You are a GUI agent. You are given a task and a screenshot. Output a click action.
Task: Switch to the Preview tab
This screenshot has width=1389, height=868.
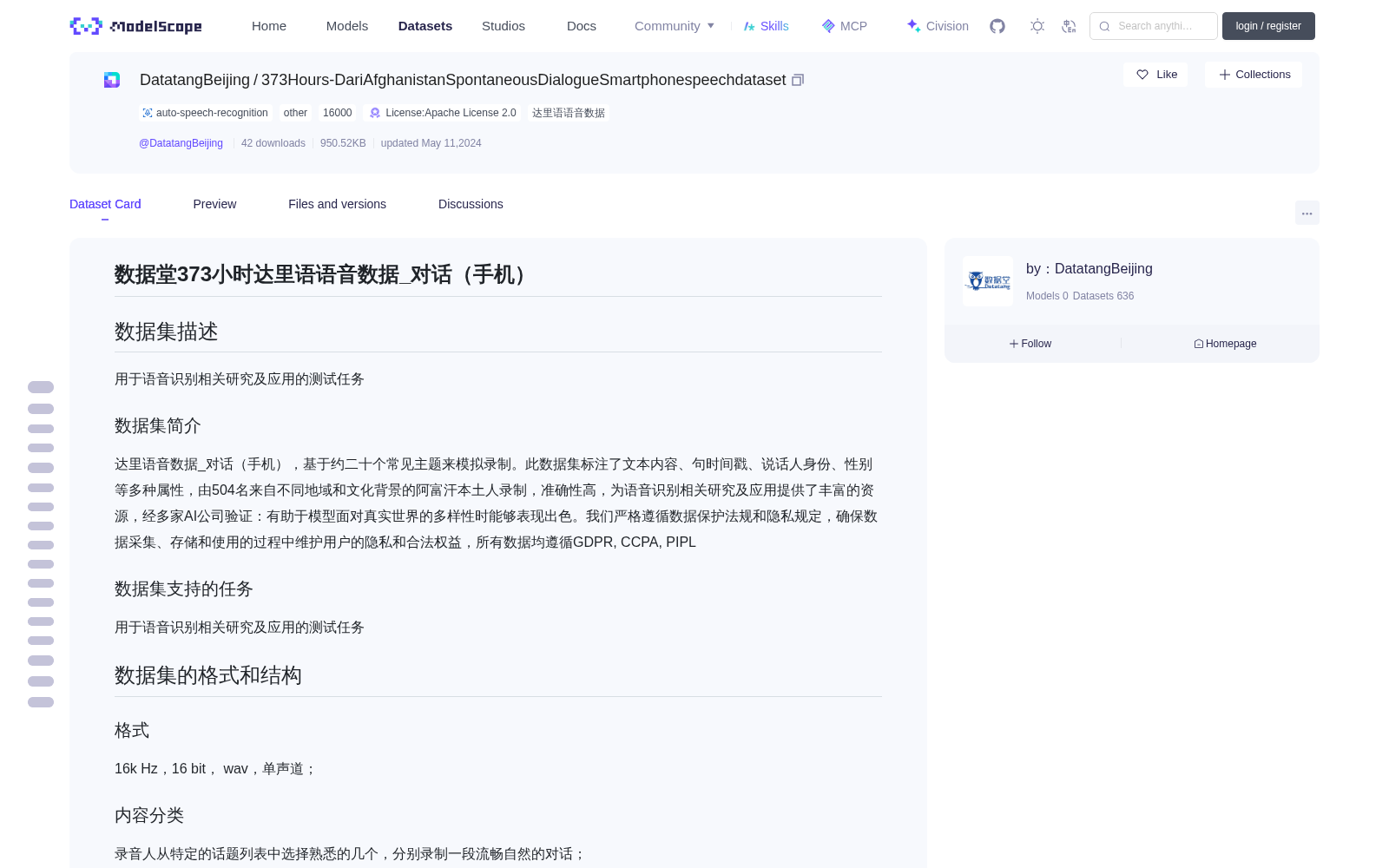[214, 204]
